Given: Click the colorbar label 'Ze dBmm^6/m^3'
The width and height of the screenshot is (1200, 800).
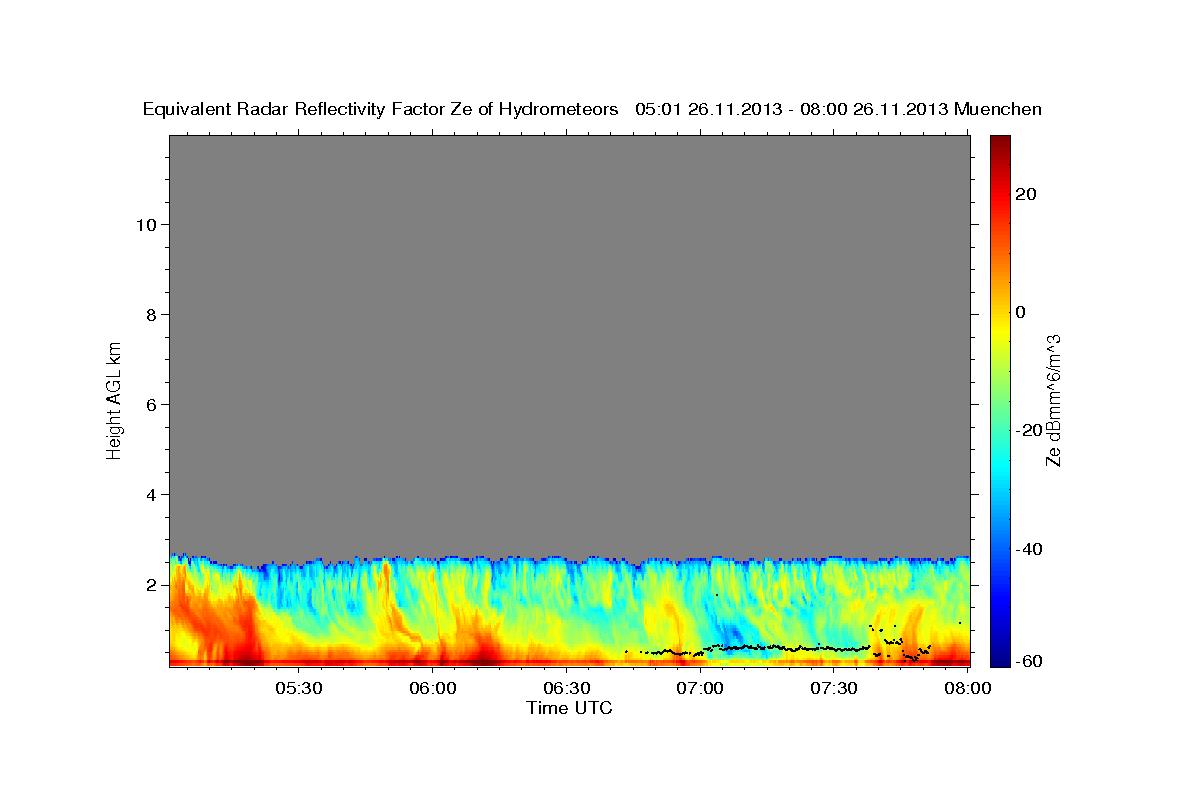Looking at the screenshot, I should point(1053,400).
